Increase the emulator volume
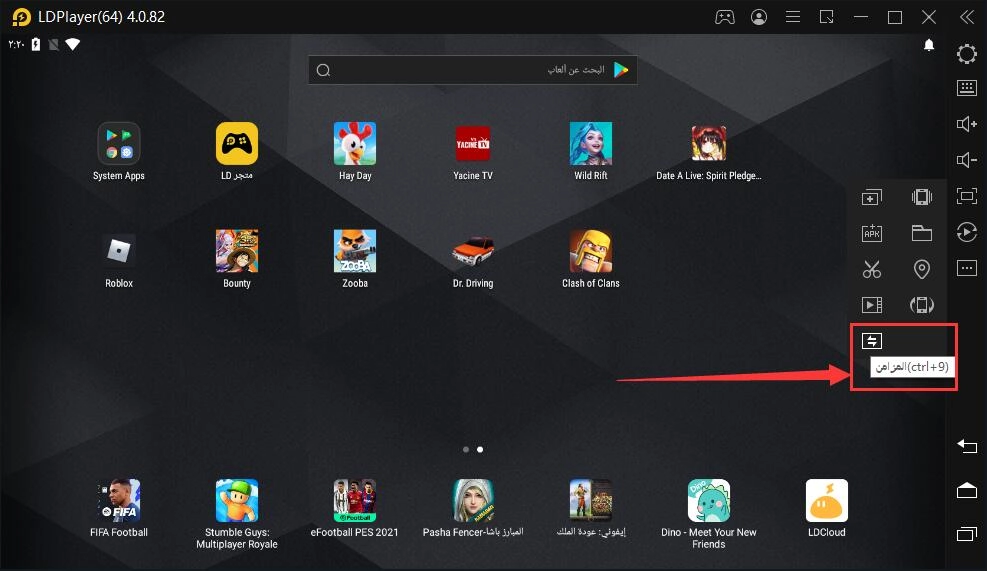Viewport: 987px width, 571px height. [x=967, y=124]
